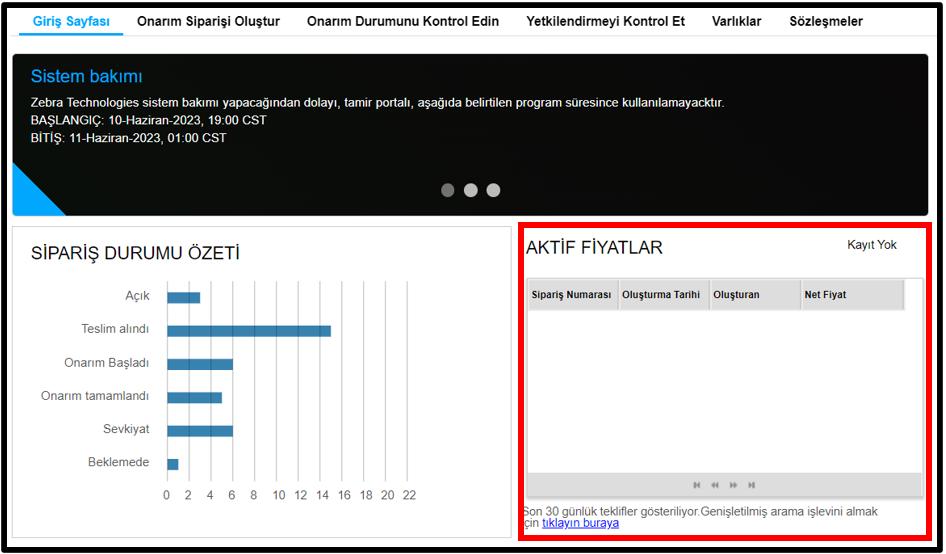946x554 pixels.
Task: Open Onarım Durumunu Kontrol Edin tab
Action: pos(403,22)
